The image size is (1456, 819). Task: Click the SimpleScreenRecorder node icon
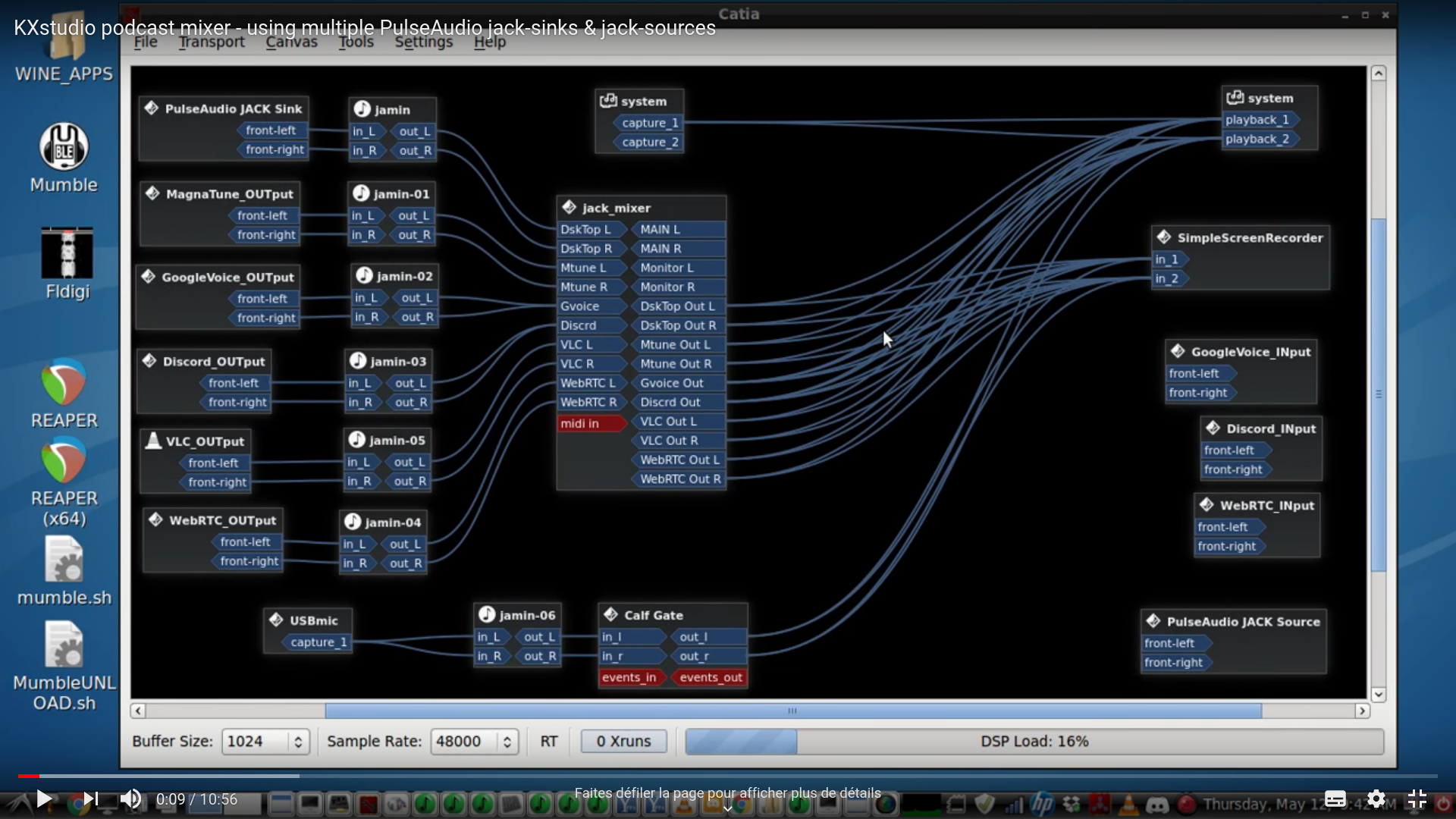coord(1164,237)
